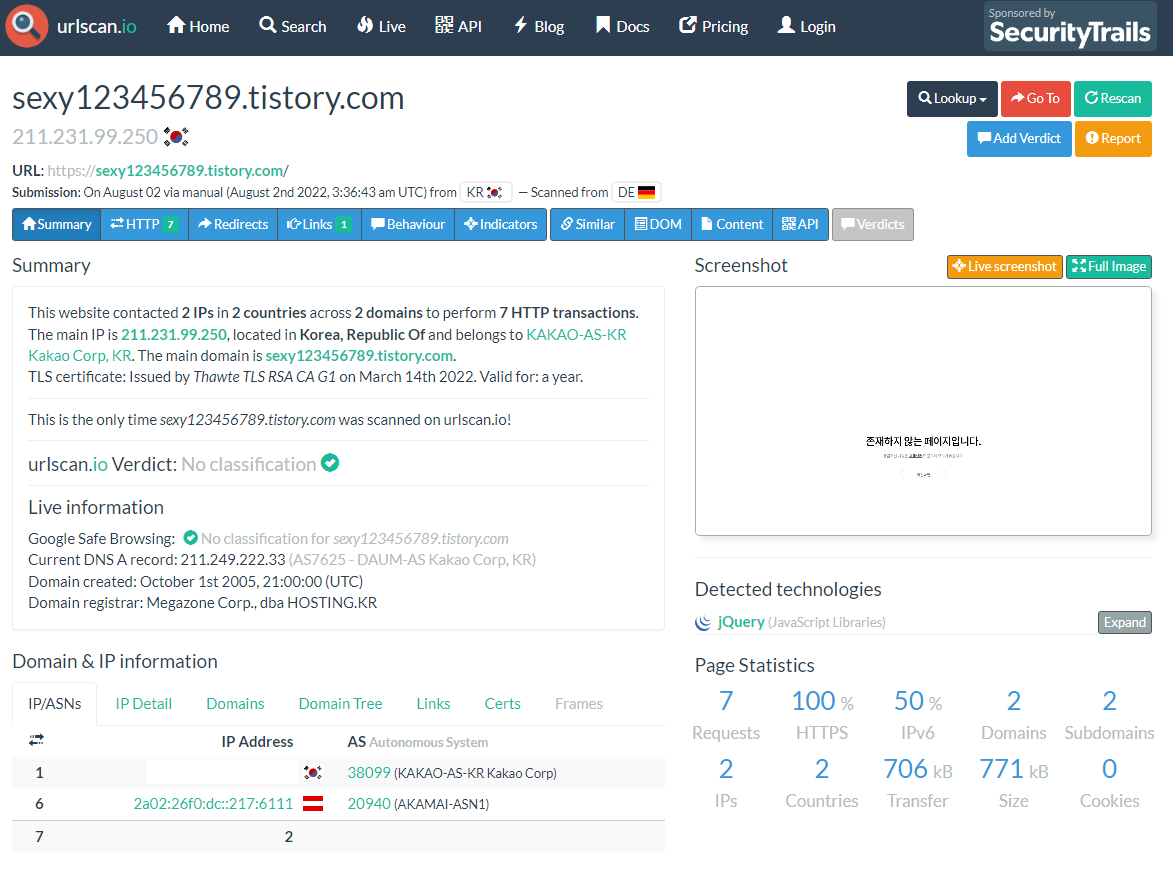This screenshot has height=880, width=1173.
Task: Click the page screenshot thumbnail
Action: tap(923, 411)
